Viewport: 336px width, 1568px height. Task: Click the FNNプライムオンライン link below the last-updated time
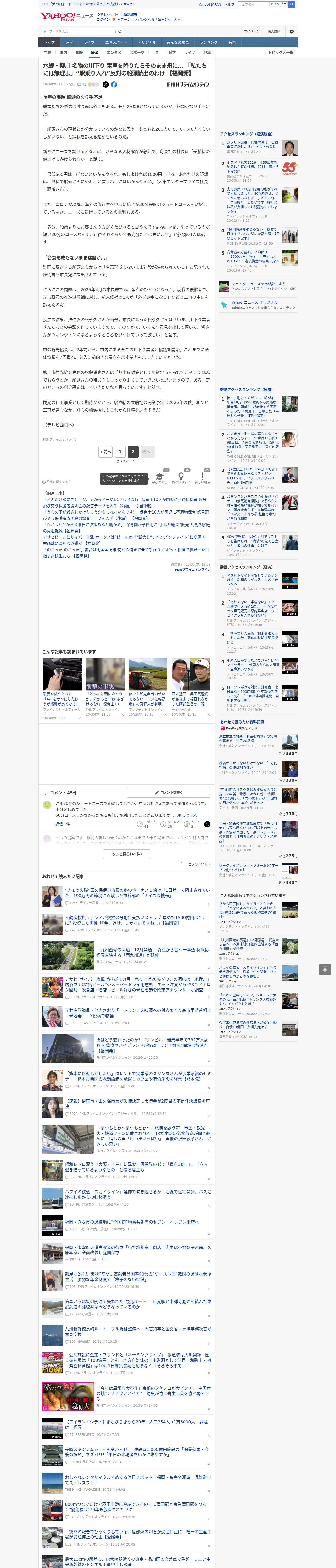pos(192,570)
